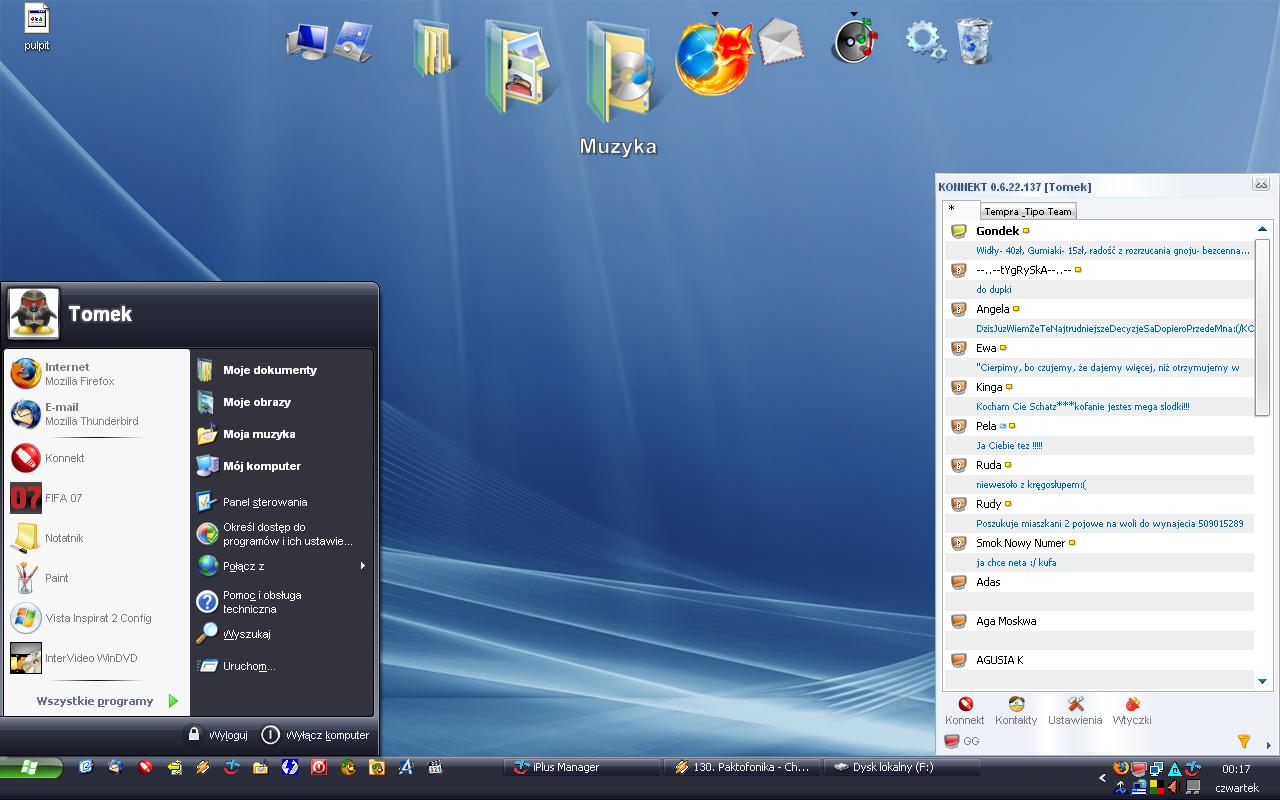Launch Paint from the Start menu

(96, 578)
